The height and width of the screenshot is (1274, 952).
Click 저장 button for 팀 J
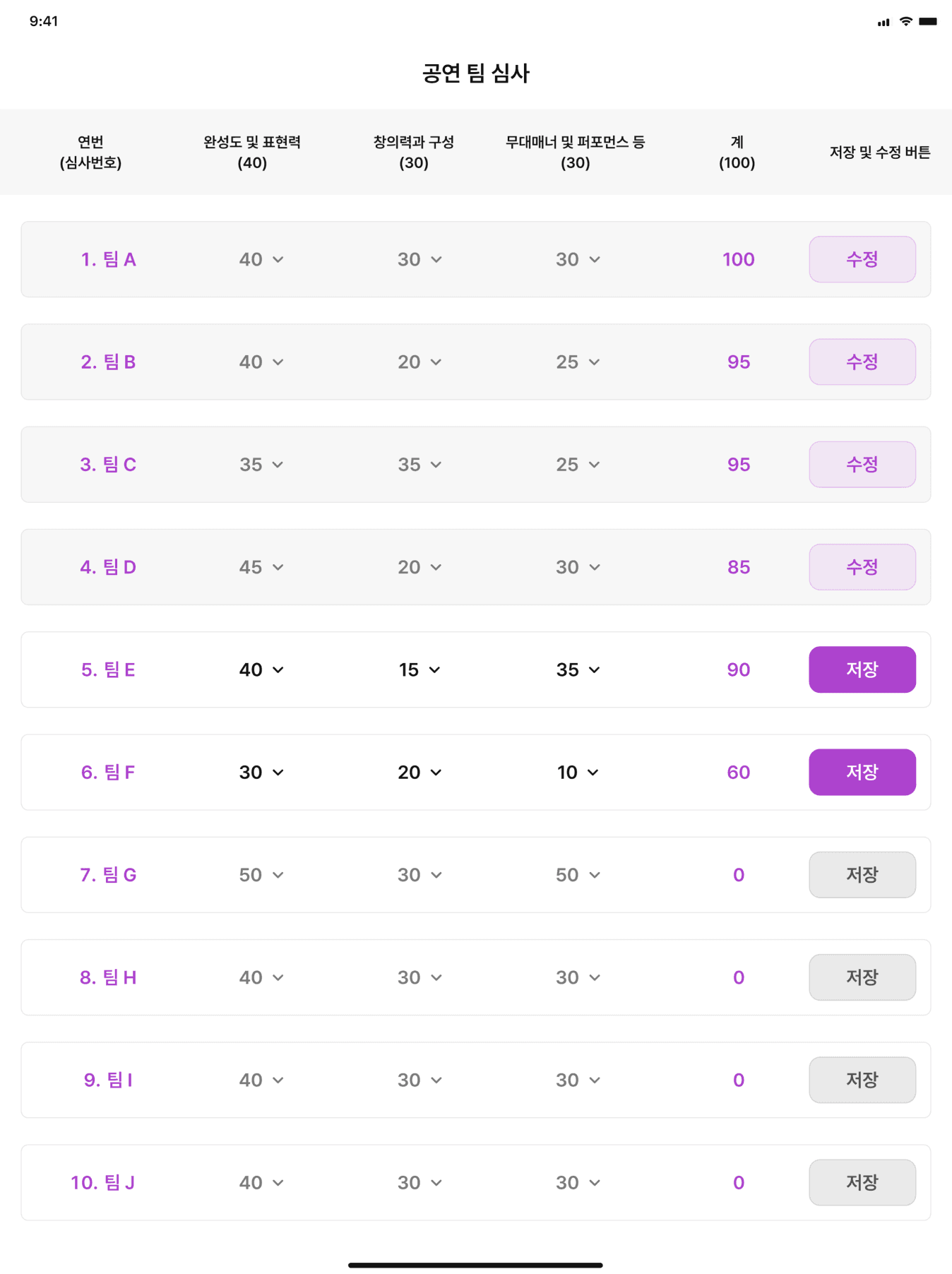click(x=862, y=1182)
